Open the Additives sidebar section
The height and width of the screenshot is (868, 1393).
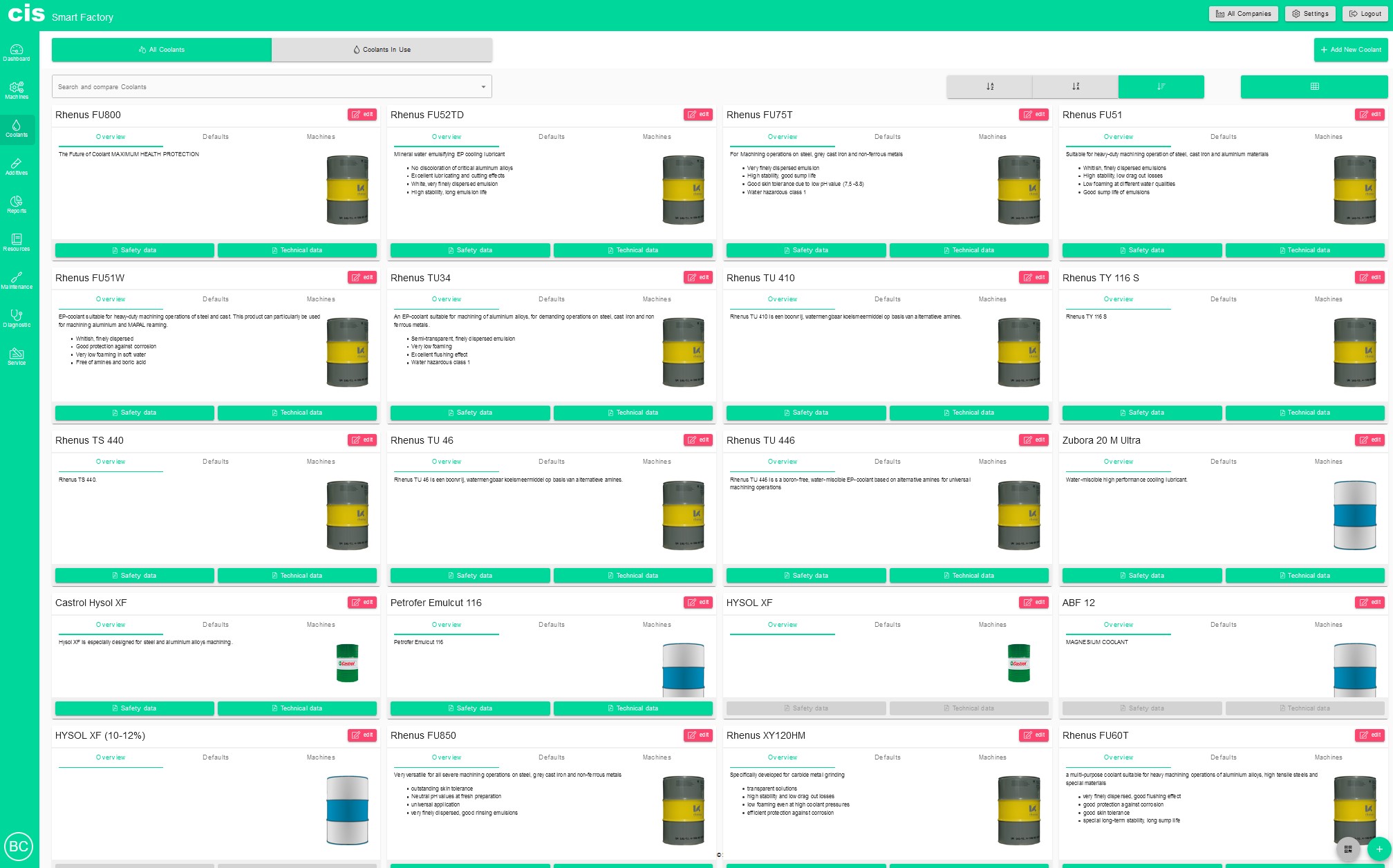(x=17, y=166)
